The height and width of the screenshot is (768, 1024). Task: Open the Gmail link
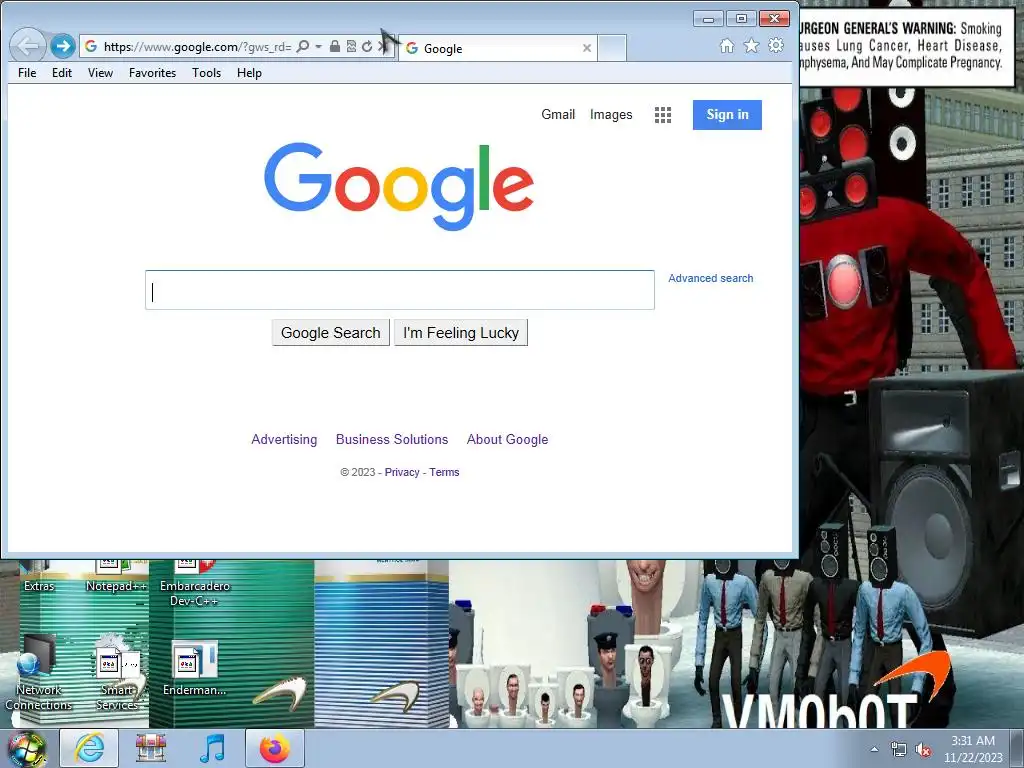click(558, 114)
